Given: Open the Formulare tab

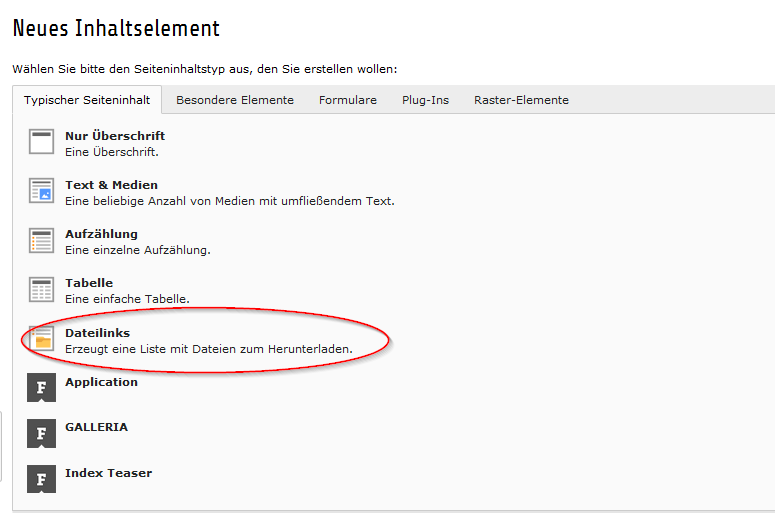Looking at the screenshot, I should pos(347,100).
